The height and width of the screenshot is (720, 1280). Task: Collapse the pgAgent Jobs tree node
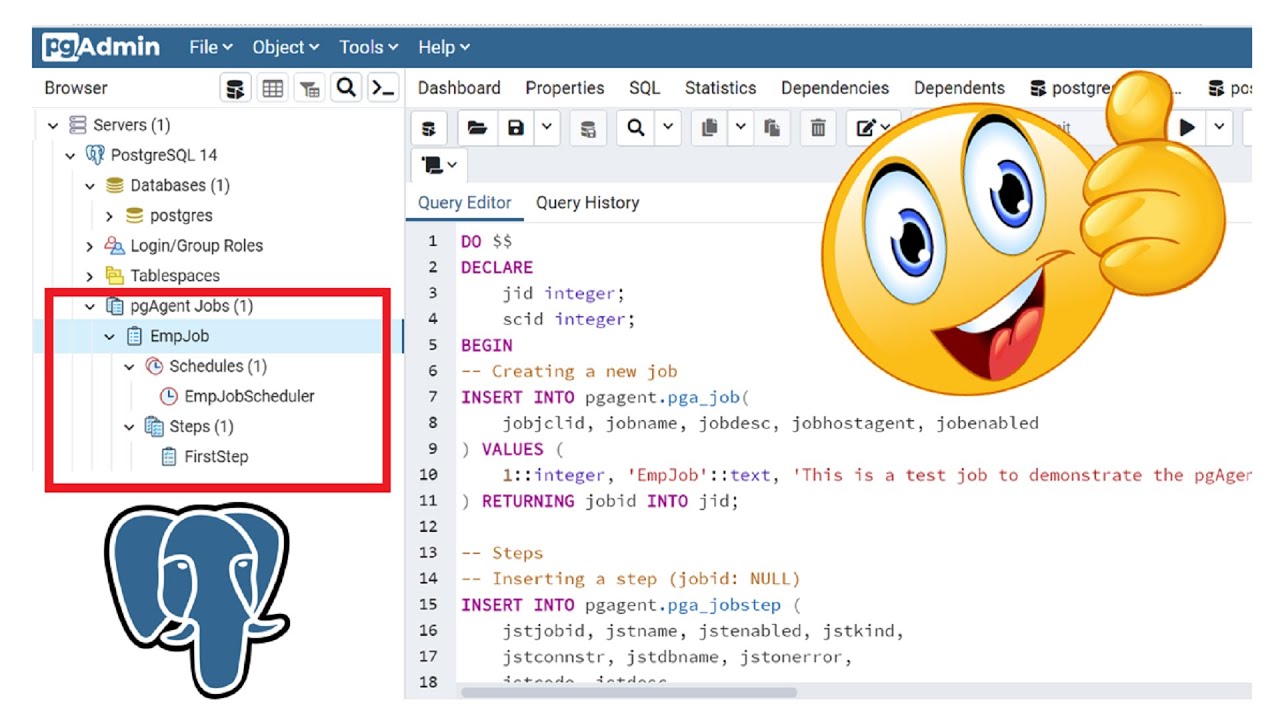91,306
